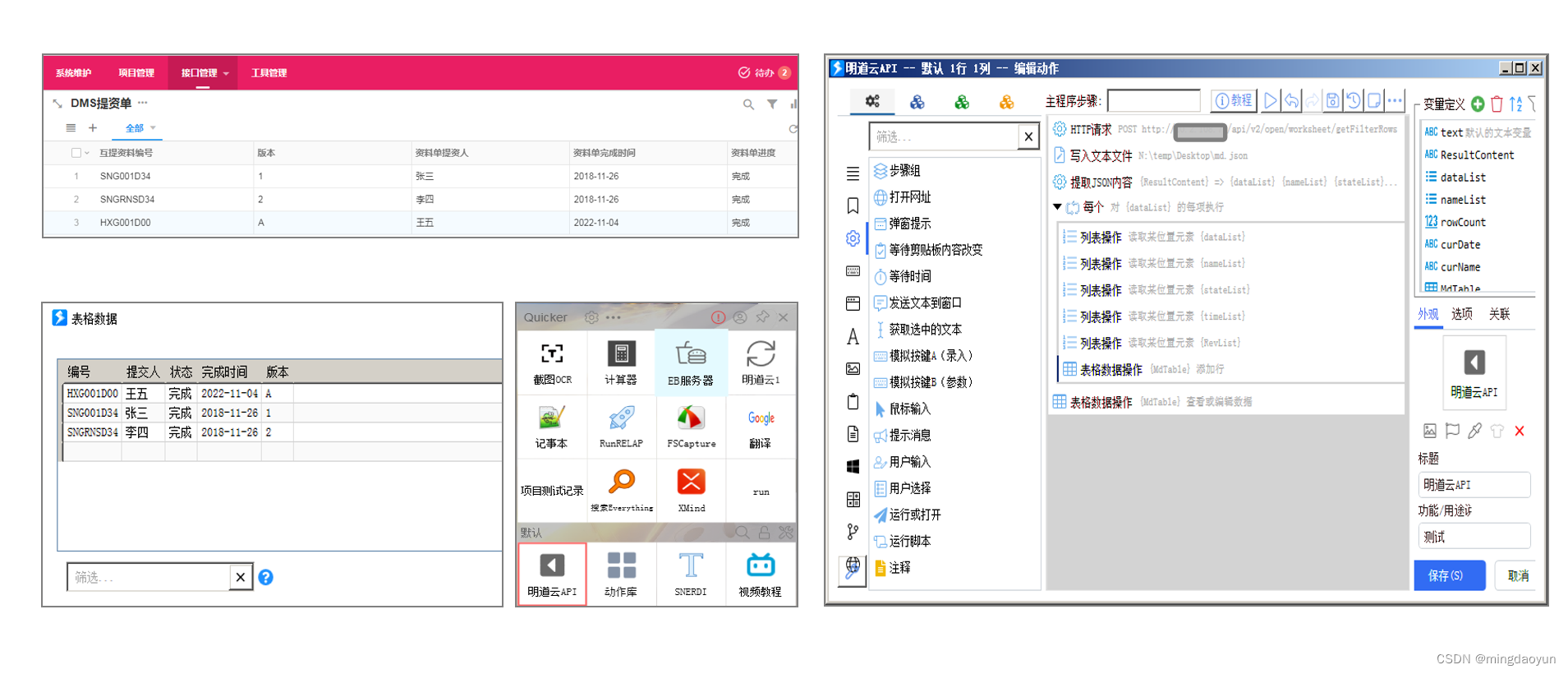
Task: Launch RunRELAP rocket action
Action: click(621, 427)
